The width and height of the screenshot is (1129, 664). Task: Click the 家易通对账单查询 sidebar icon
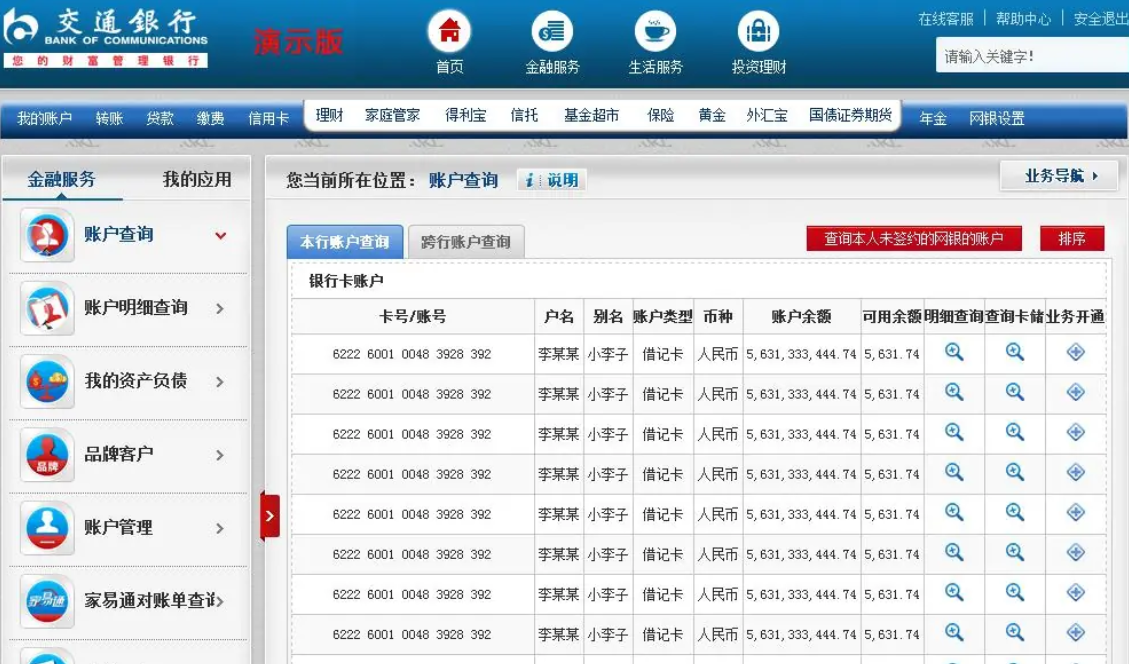[x=48, y=601]
